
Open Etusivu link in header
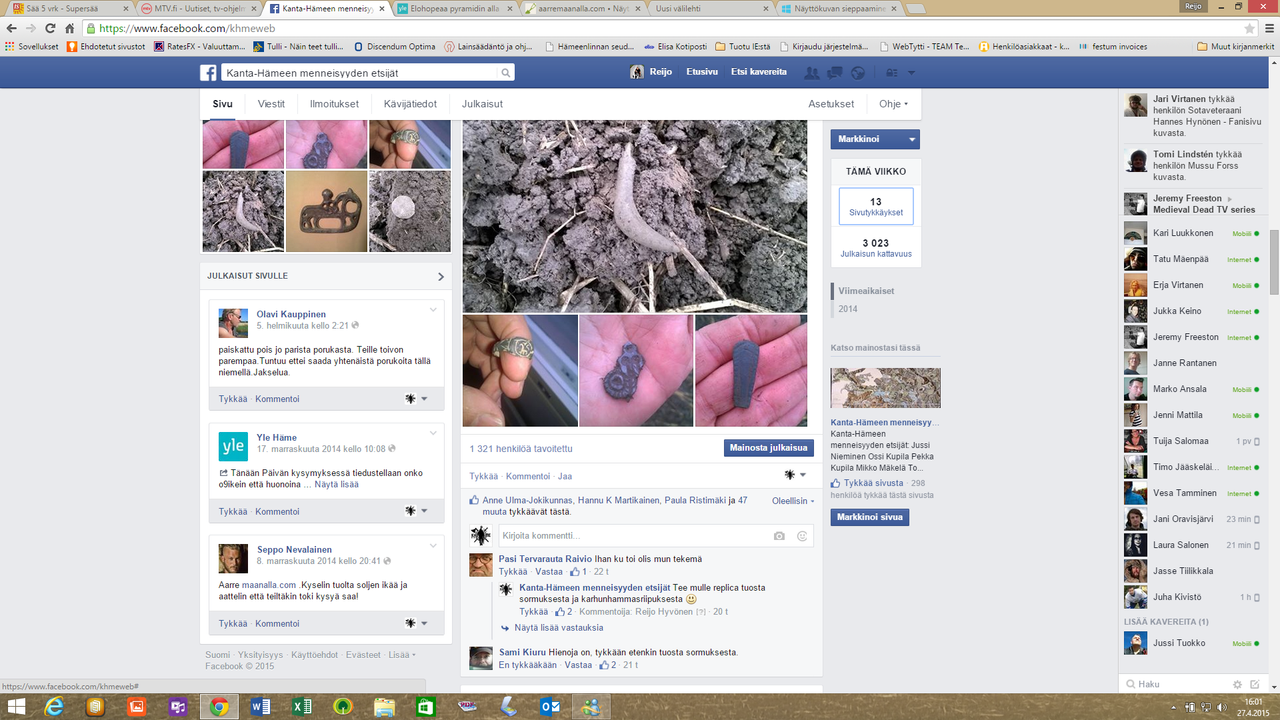702,72
